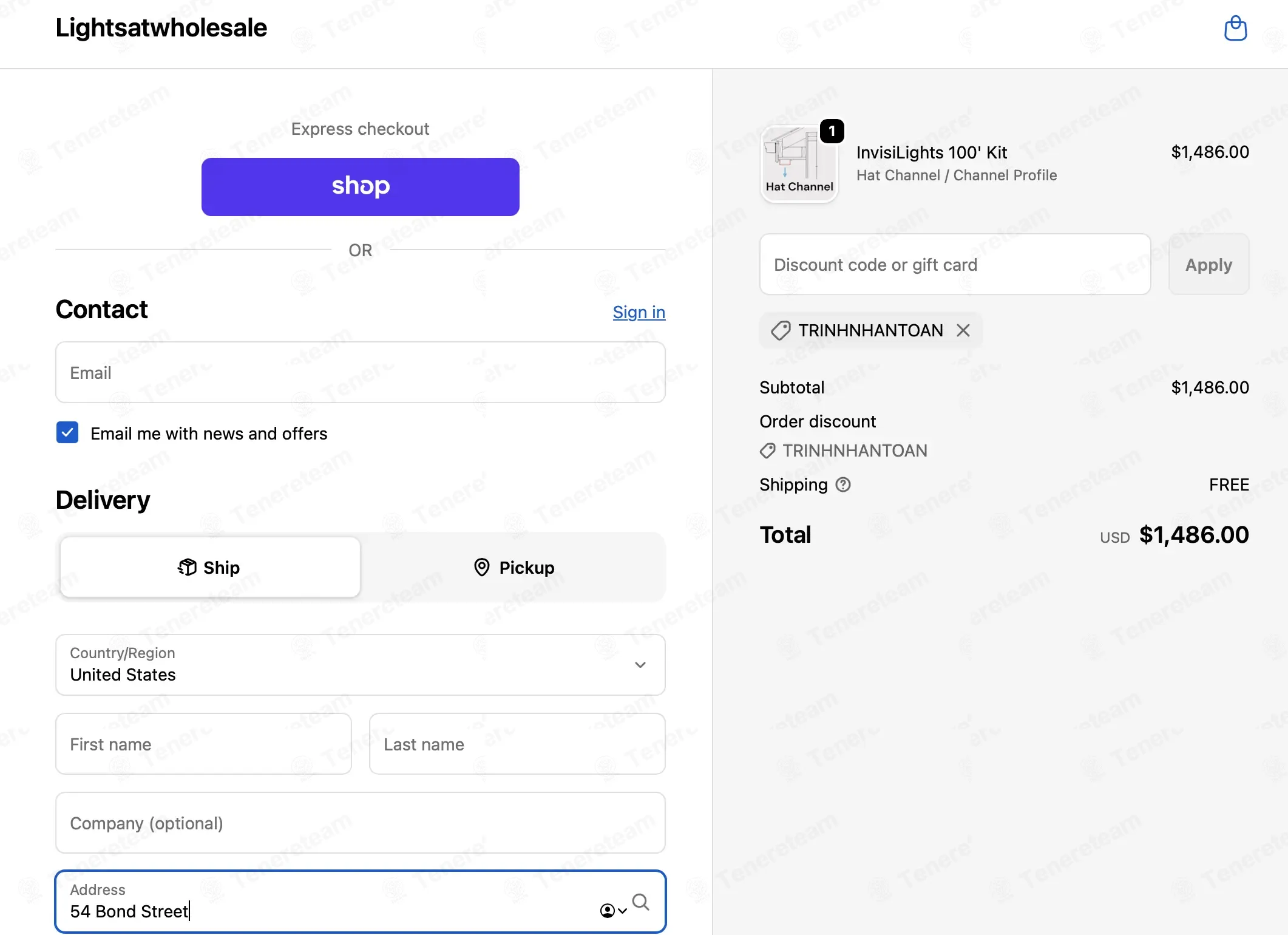Screen dimensions: 1288x935
Task: Select the Pickup delivery tab
Action: click(514, 568)
